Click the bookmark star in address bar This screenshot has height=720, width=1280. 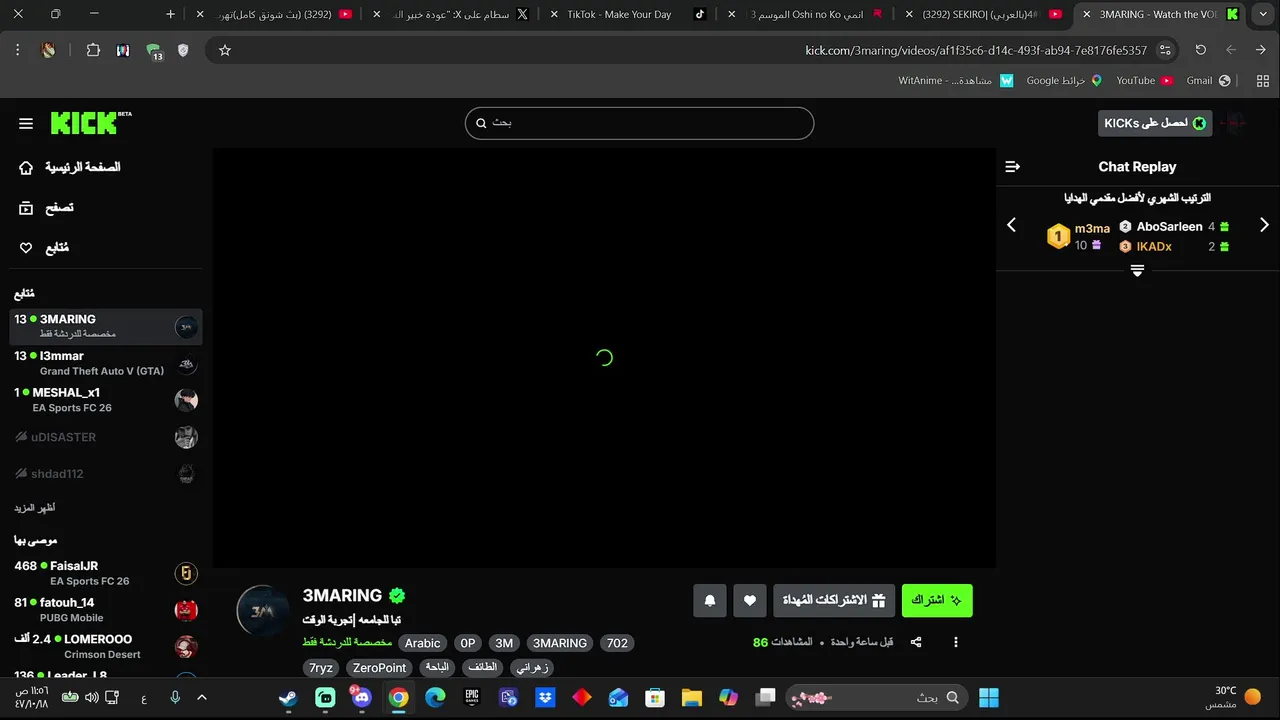[x=225, y=50]
